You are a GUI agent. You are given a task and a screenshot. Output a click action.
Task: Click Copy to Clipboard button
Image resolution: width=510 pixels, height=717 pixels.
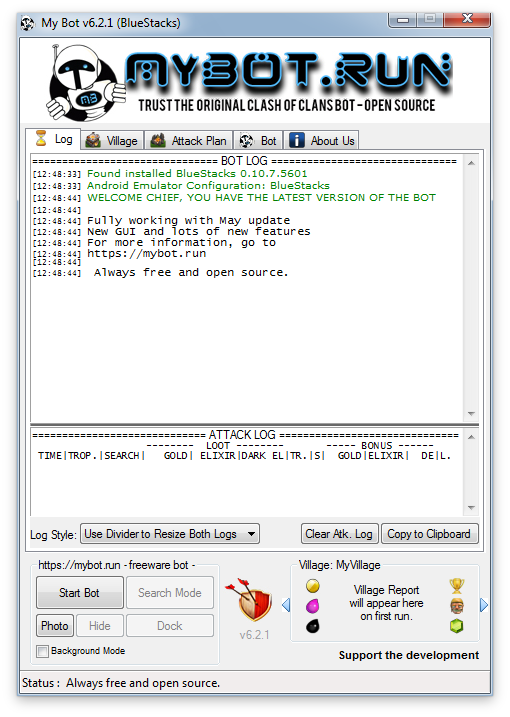[x=429, y=534]
